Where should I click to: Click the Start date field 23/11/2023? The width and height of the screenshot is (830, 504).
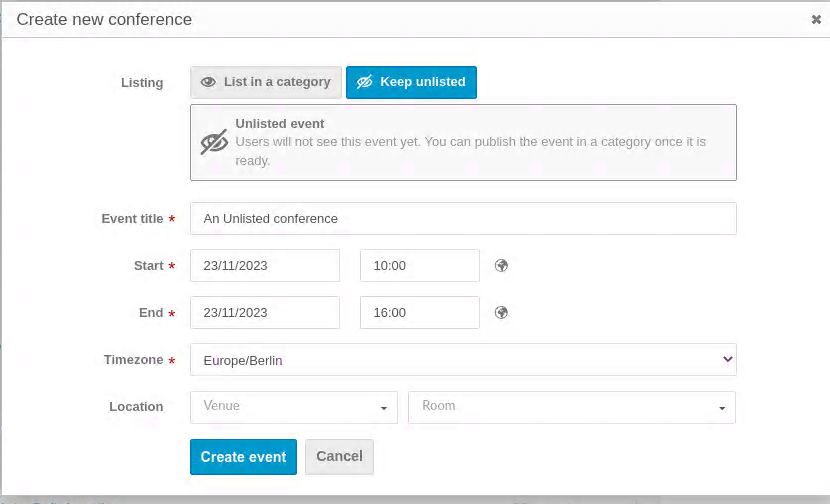(265, 266)
